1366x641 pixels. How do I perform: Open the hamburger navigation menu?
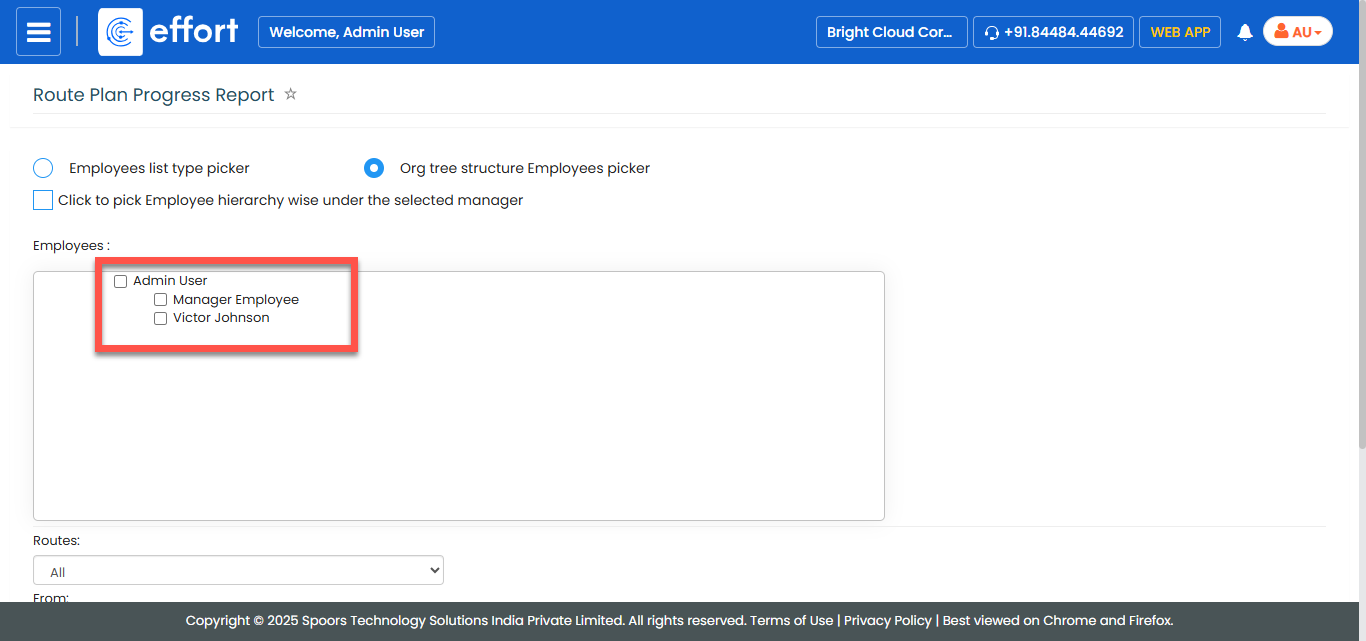(38, 32)
